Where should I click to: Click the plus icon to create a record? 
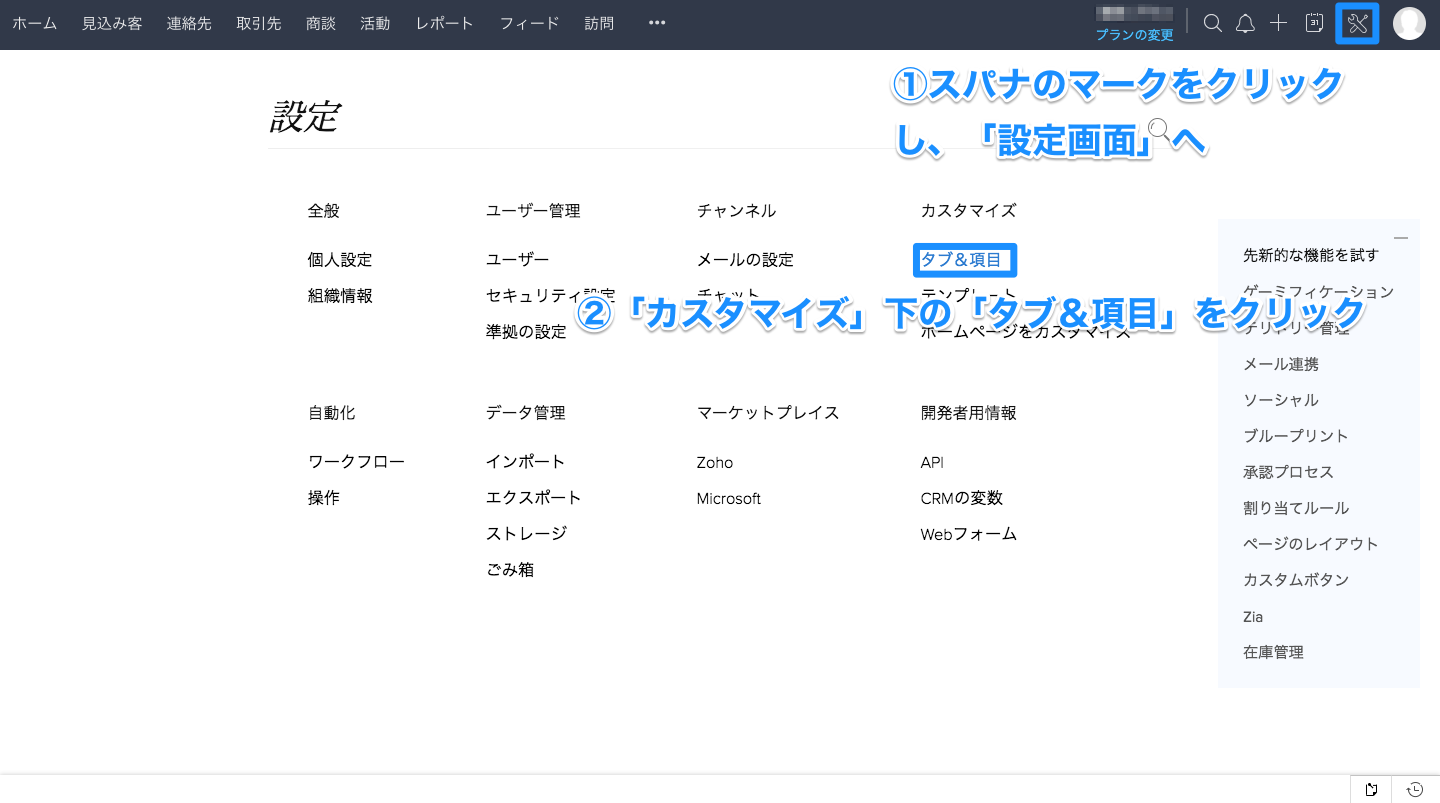pyautogui.click(x=1278, y=23)
